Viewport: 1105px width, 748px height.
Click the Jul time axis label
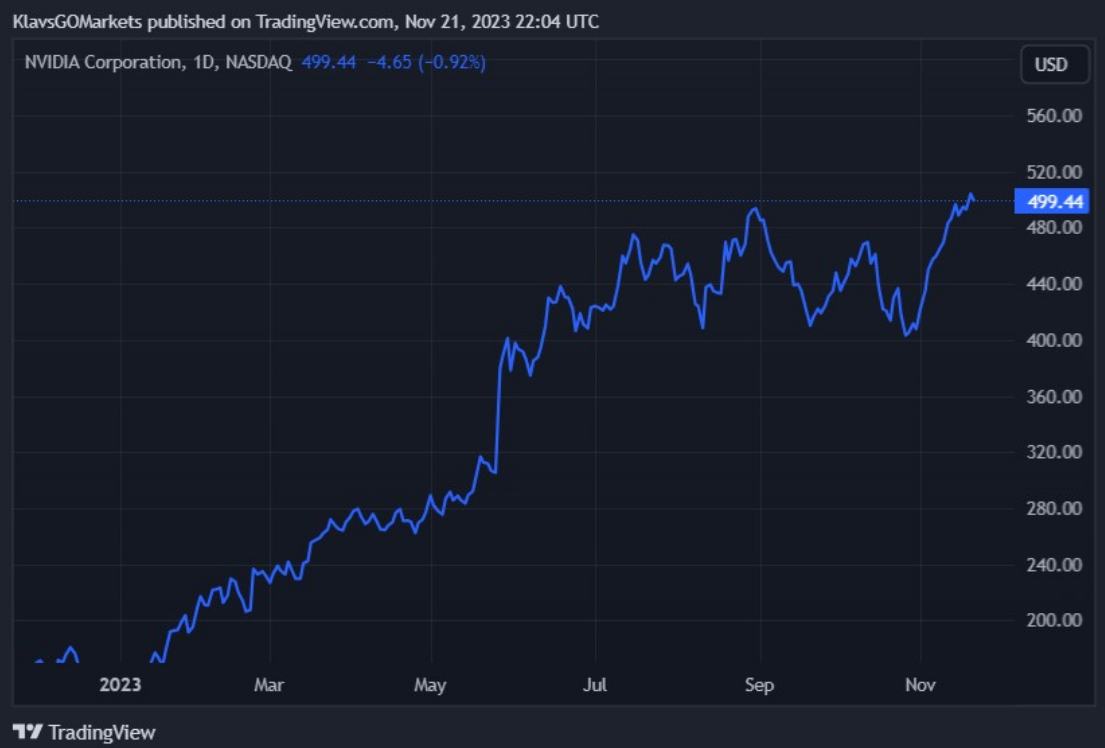point(595,685)
